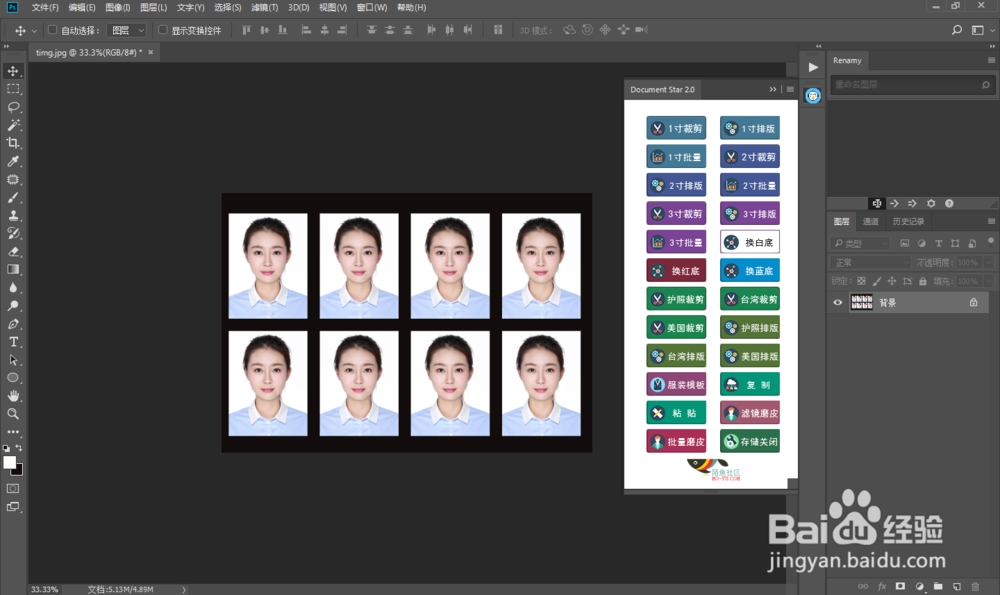The height and width of the screenshot is (595, 1000).
Task: Open the foreground color swatch picker
Action: [9, 460]
